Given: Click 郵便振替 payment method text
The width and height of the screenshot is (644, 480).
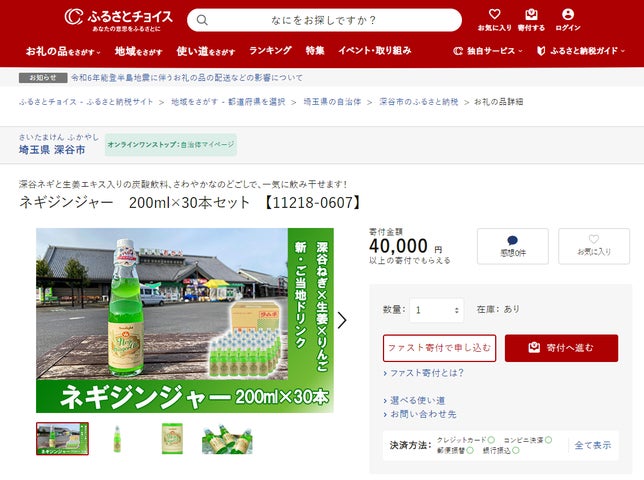Looking at the screenshot, I should pos(451,450).
